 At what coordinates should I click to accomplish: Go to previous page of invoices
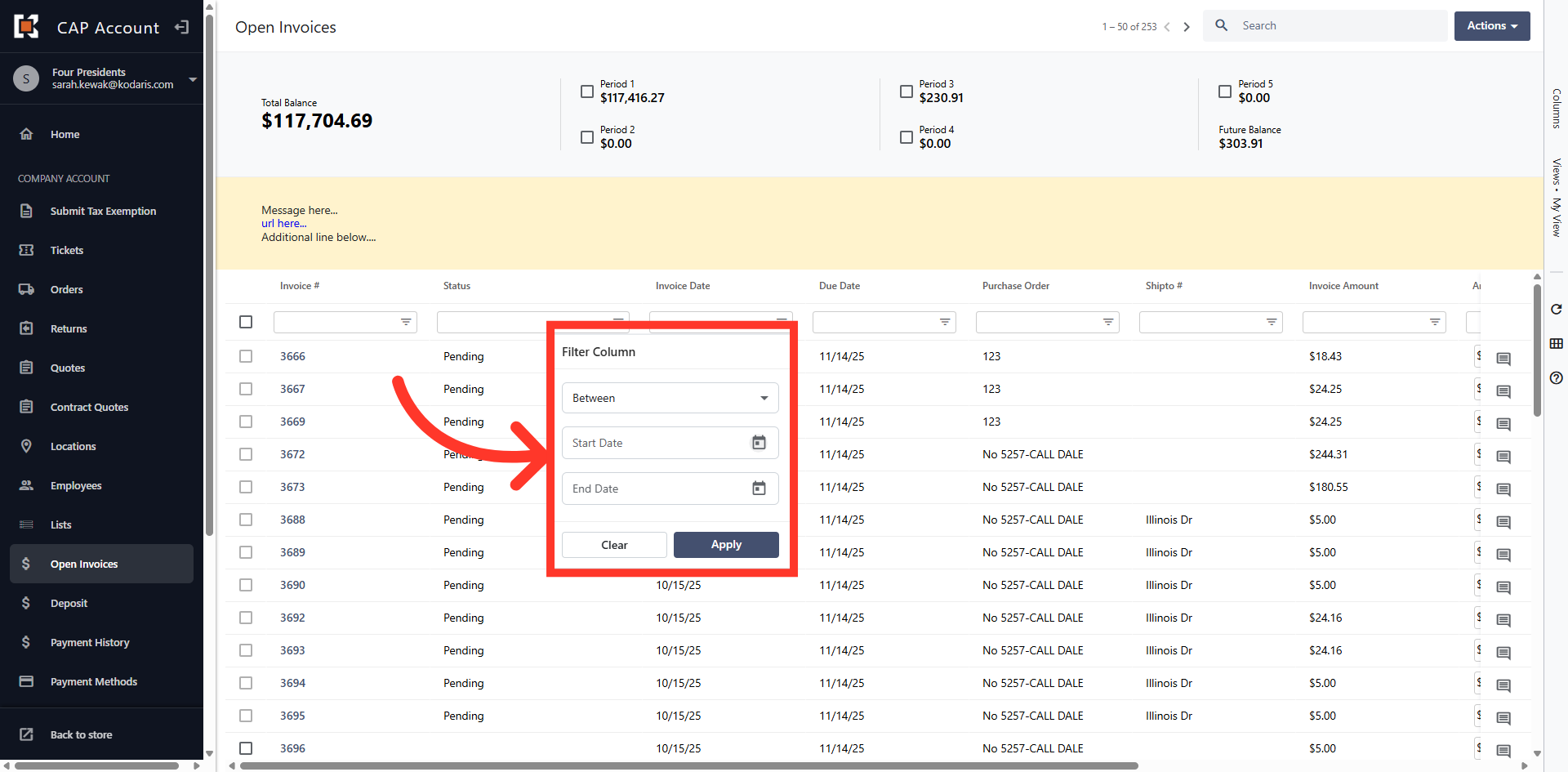[x=1167, y=27]
